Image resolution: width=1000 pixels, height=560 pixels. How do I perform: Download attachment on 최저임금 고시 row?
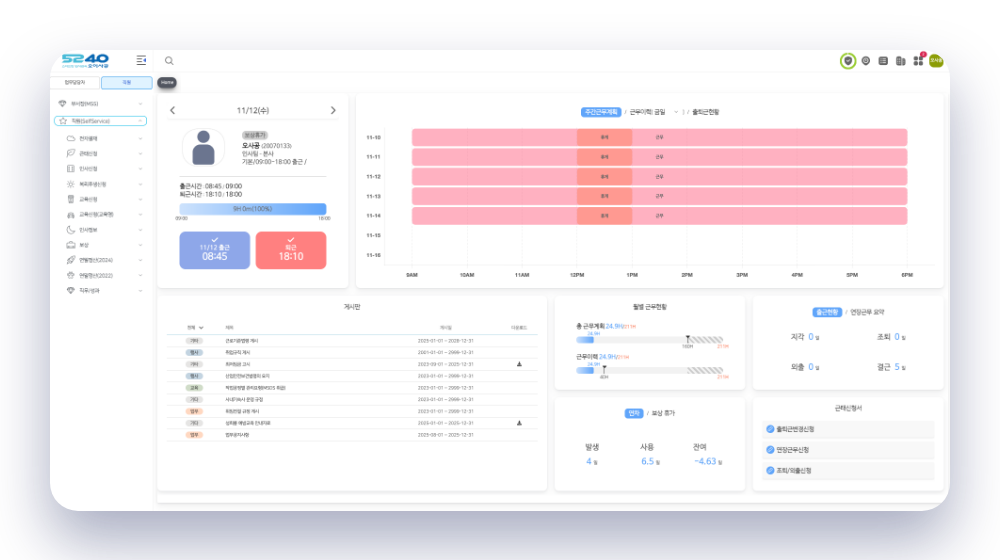point(519,364)
